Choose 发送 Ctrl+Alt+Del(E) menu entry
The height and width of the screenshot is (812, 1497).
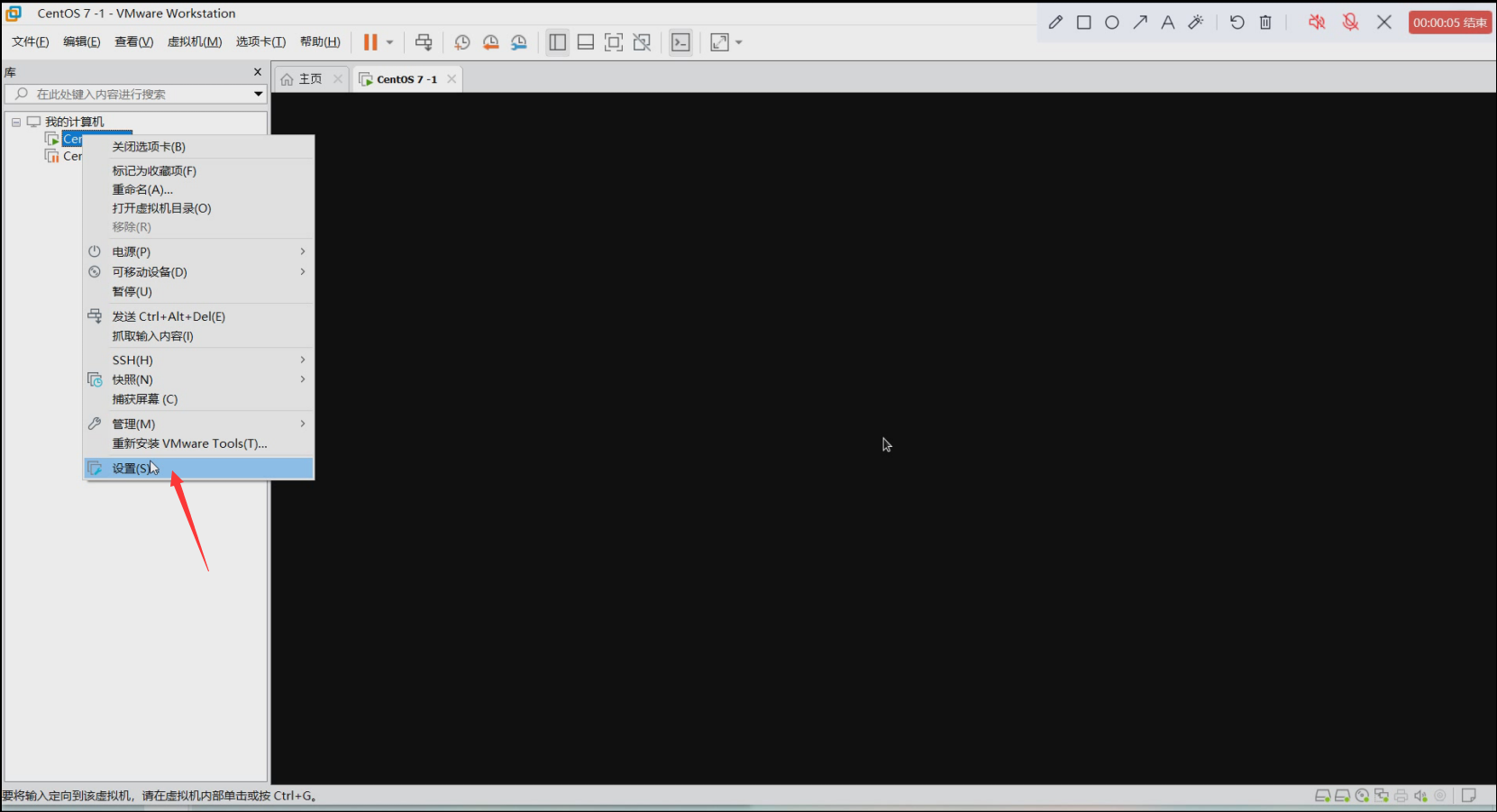pos(198,316)
